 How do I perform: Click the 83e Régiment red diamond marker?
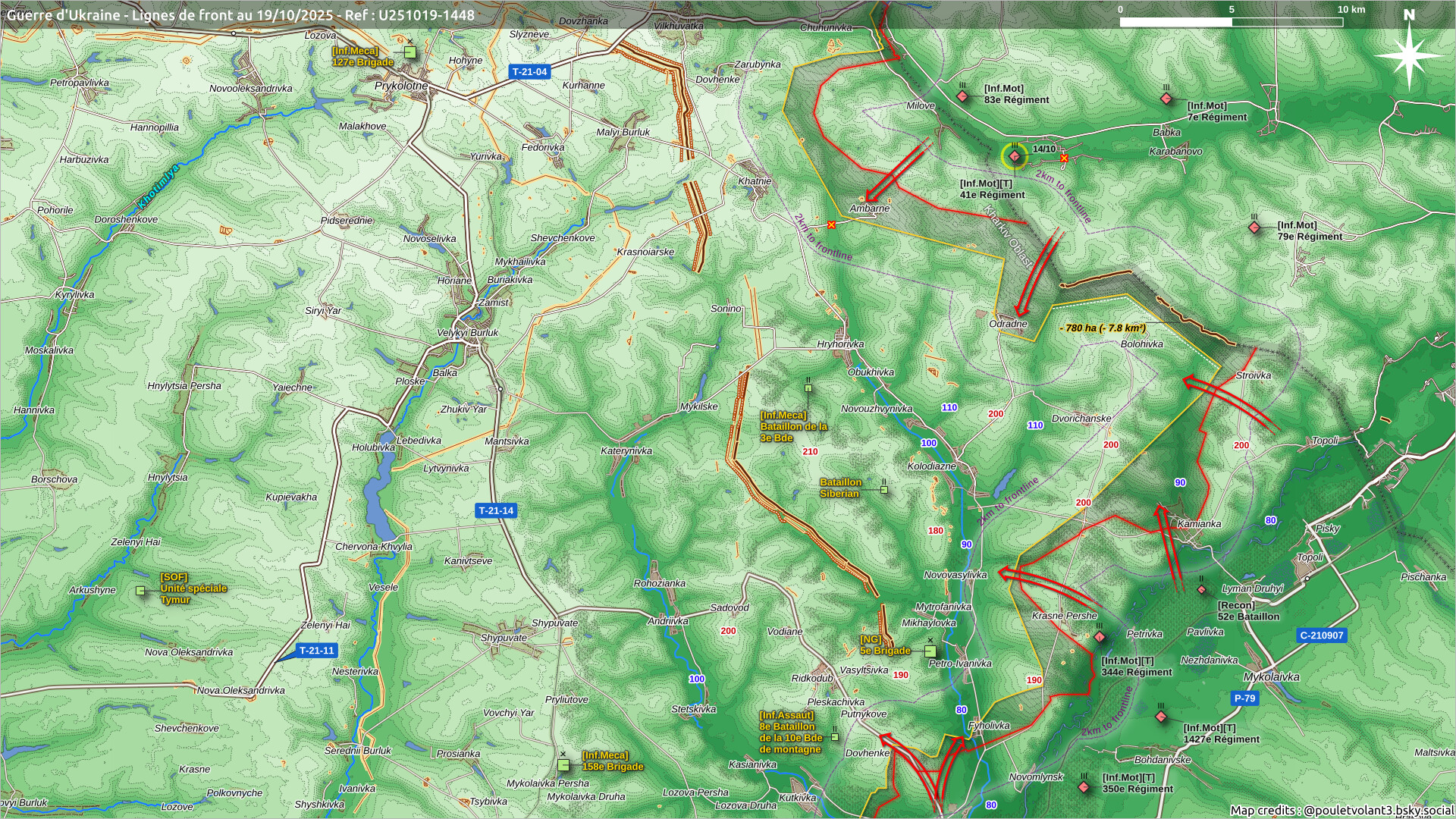click(962, 96)
